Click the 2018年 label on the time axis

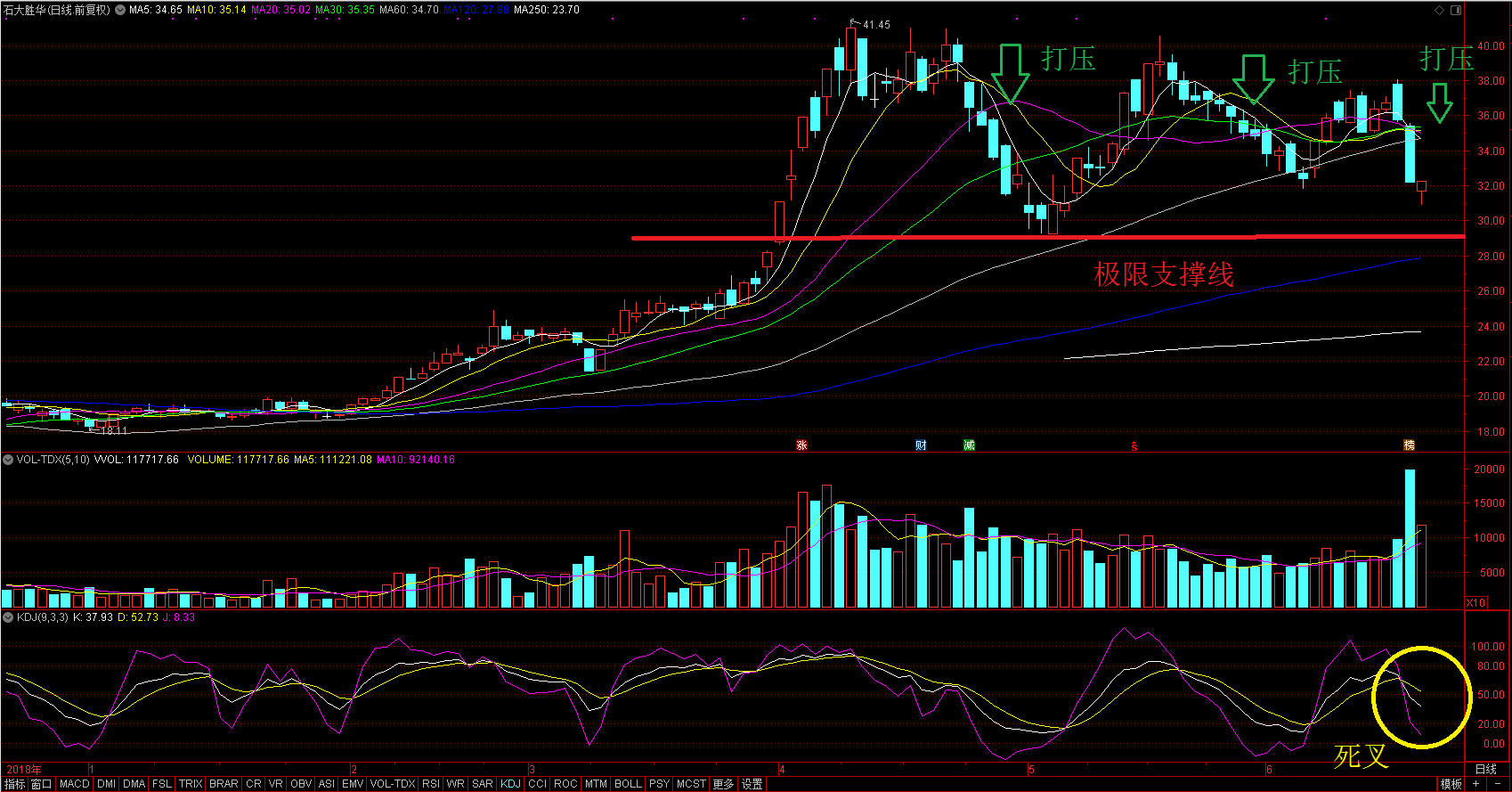tap(24, 769)
